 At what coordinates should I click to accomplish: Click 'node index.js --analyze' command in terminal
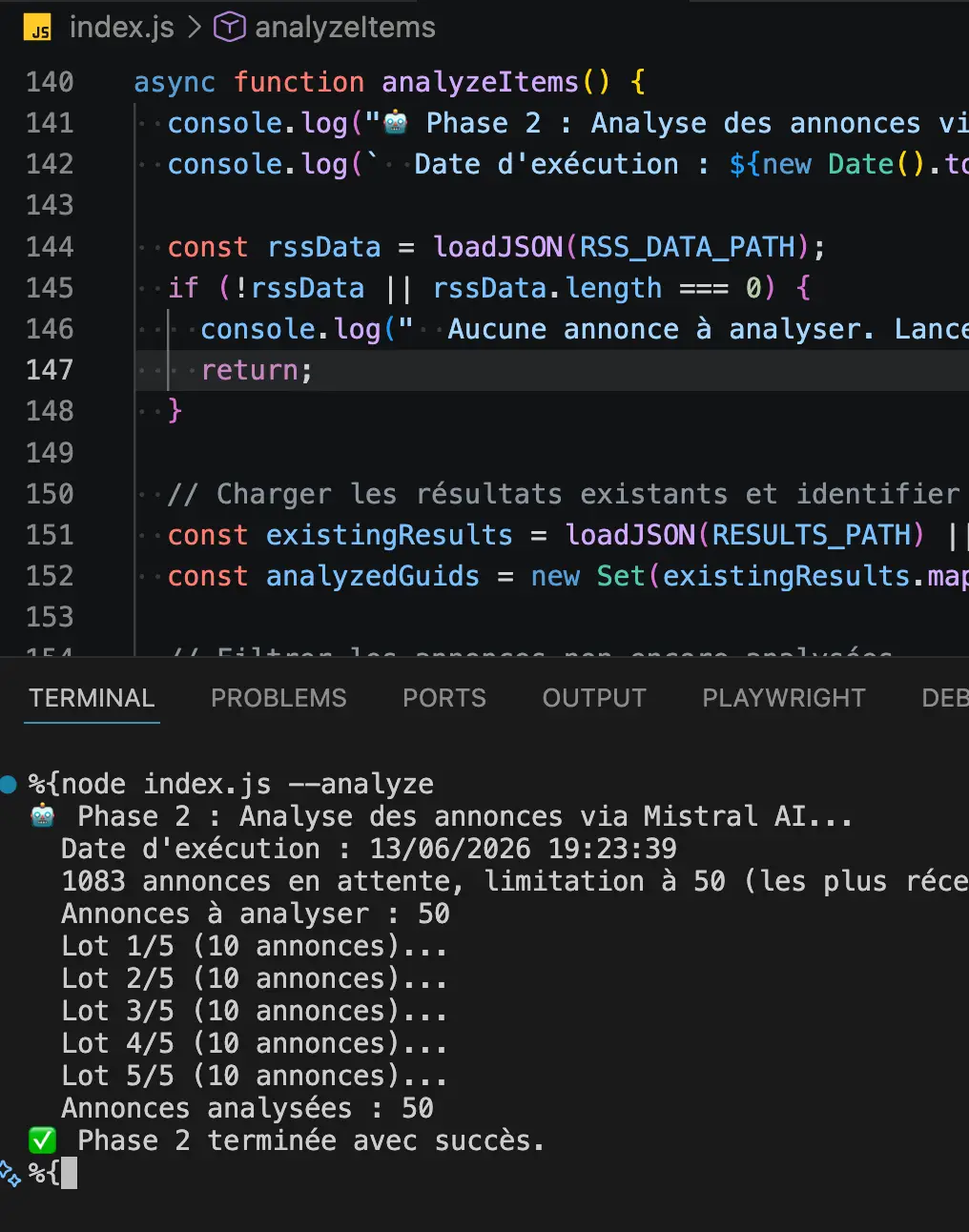247,784
